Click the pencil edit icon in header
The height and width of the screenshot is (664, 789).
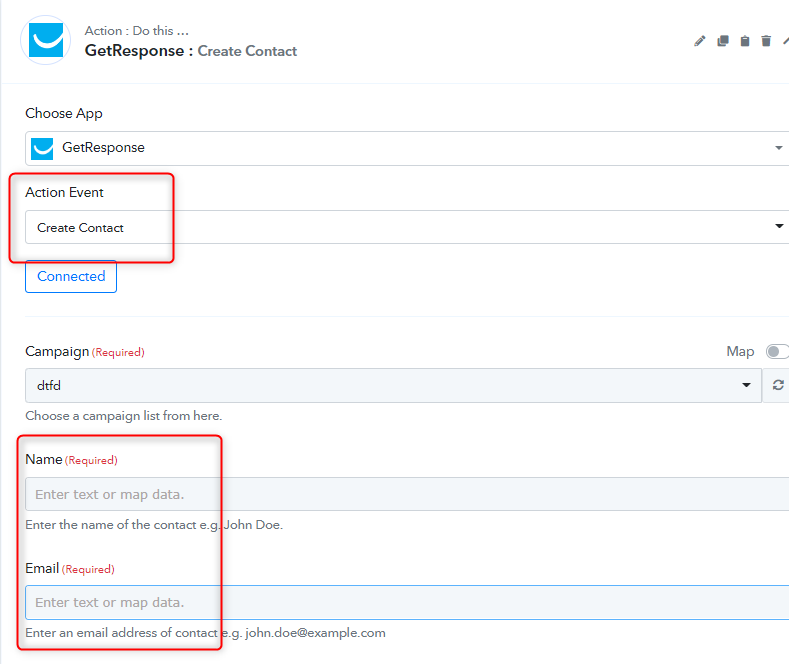click(699, 41)
